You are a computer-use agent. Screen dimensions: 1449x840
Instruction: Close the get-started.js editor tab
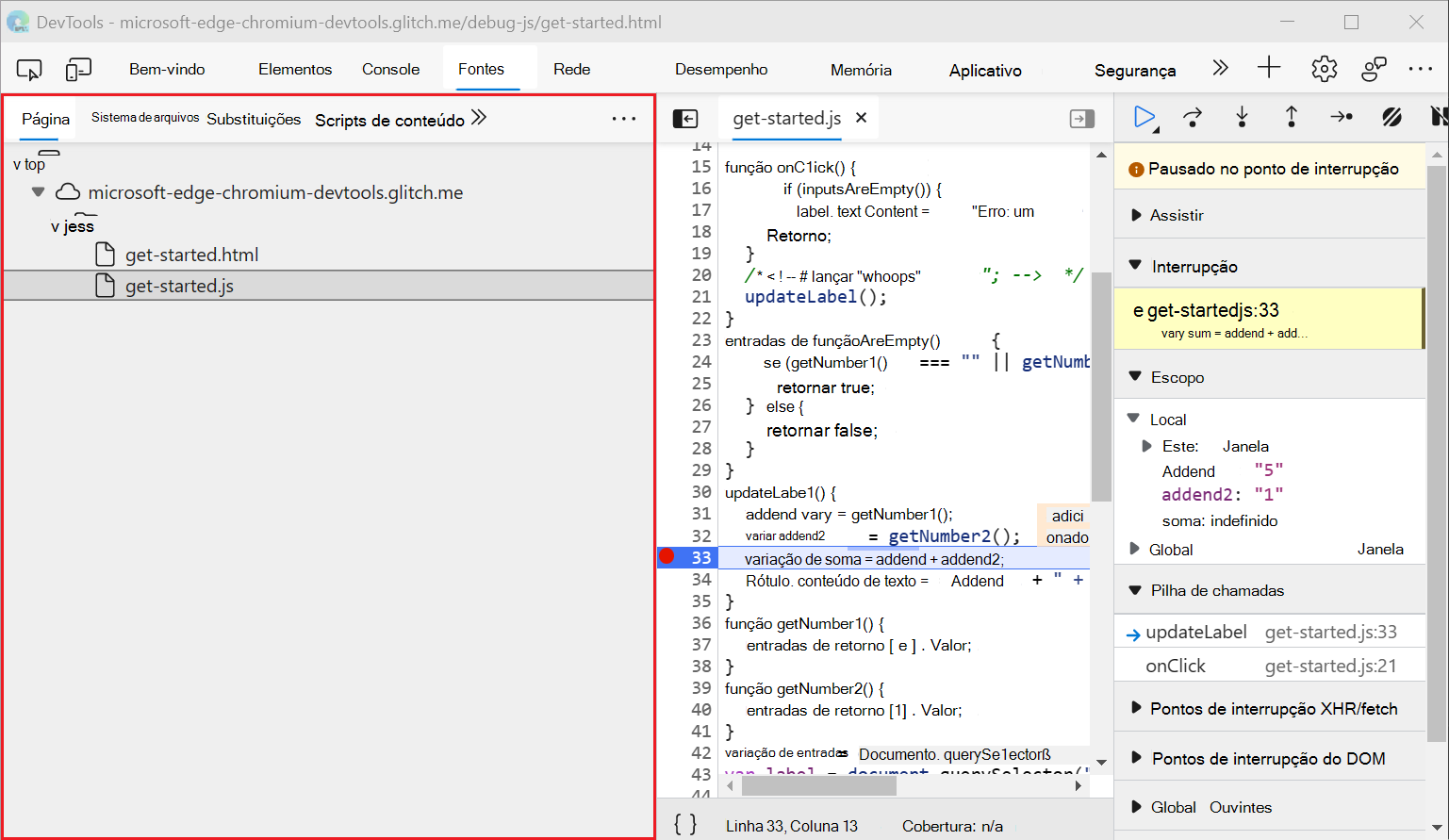861,118
